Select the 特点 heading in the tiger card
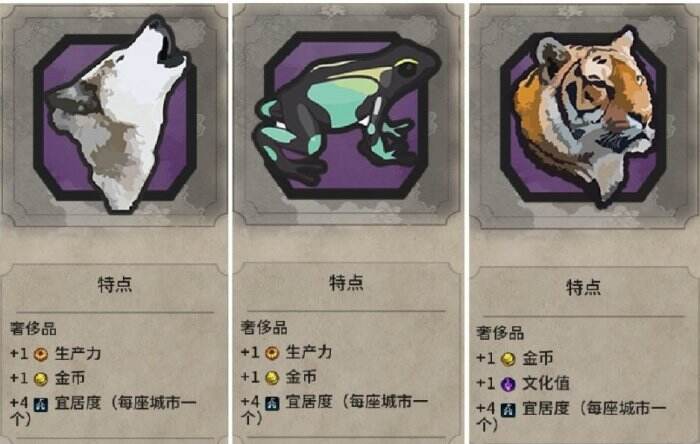This screenshot has width=700, height=444. [583, 287]
